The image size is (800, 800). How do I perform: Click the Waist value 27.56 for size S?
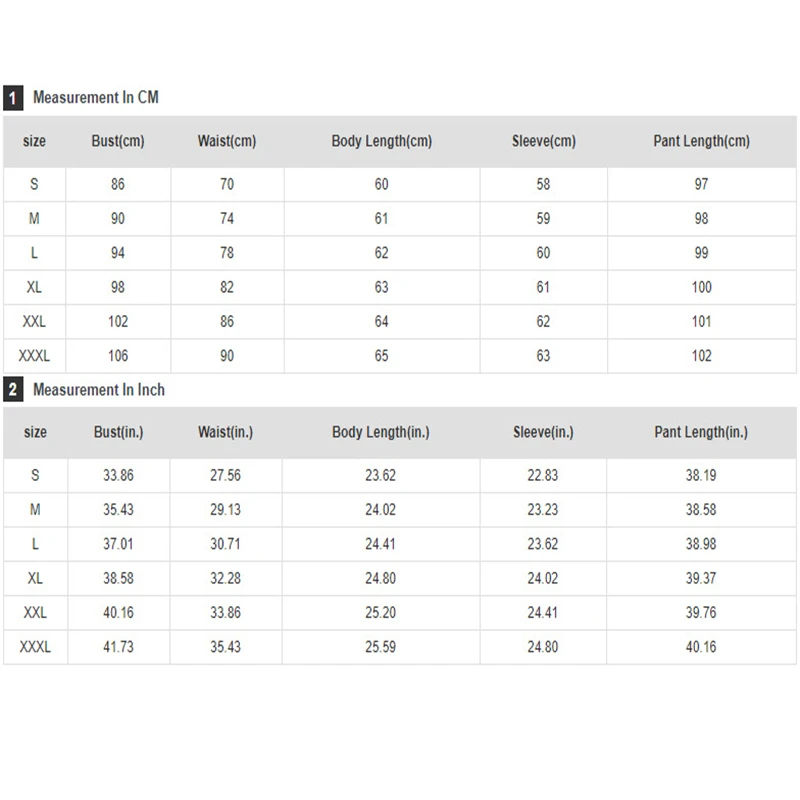225,476
